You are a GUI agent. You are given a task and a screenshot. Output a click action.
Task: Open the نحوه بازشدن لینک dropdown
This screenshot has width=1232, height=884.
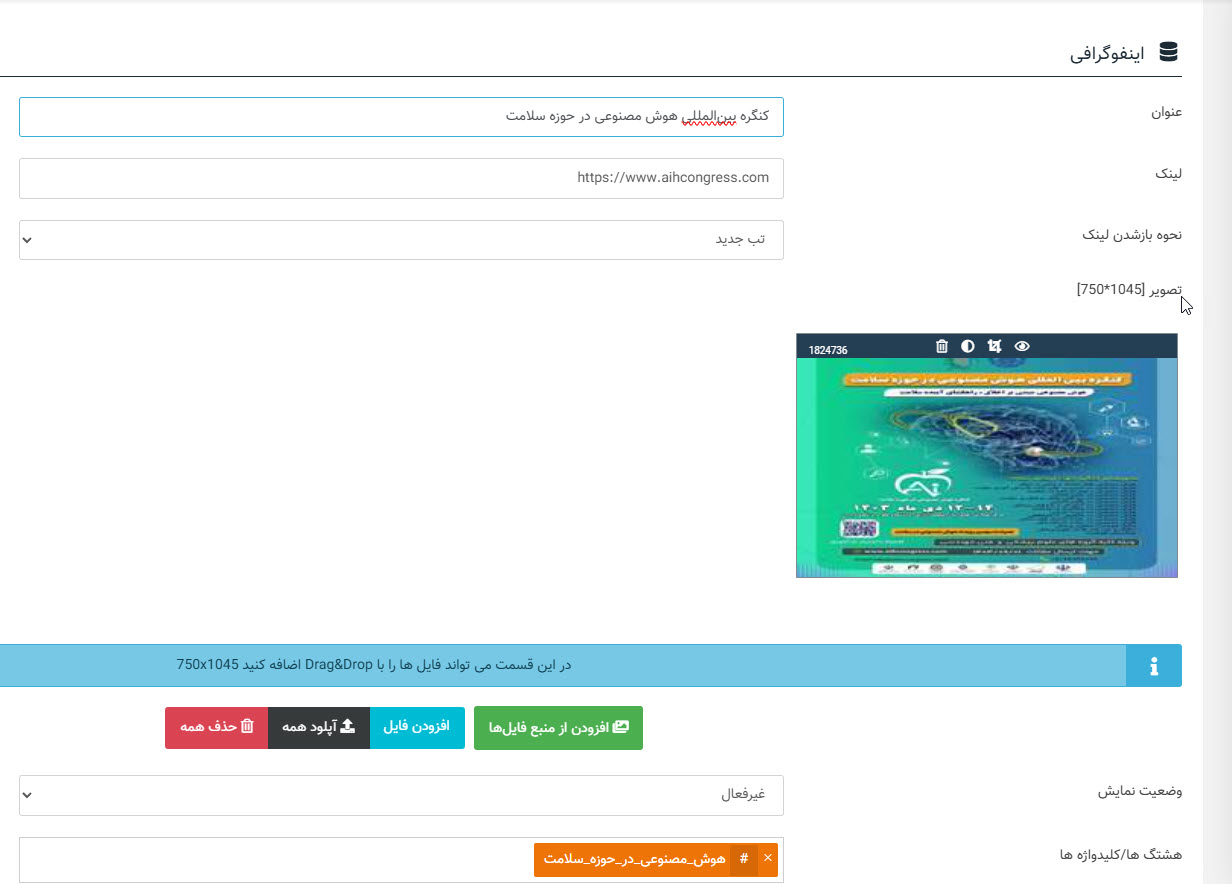[401, 240]
